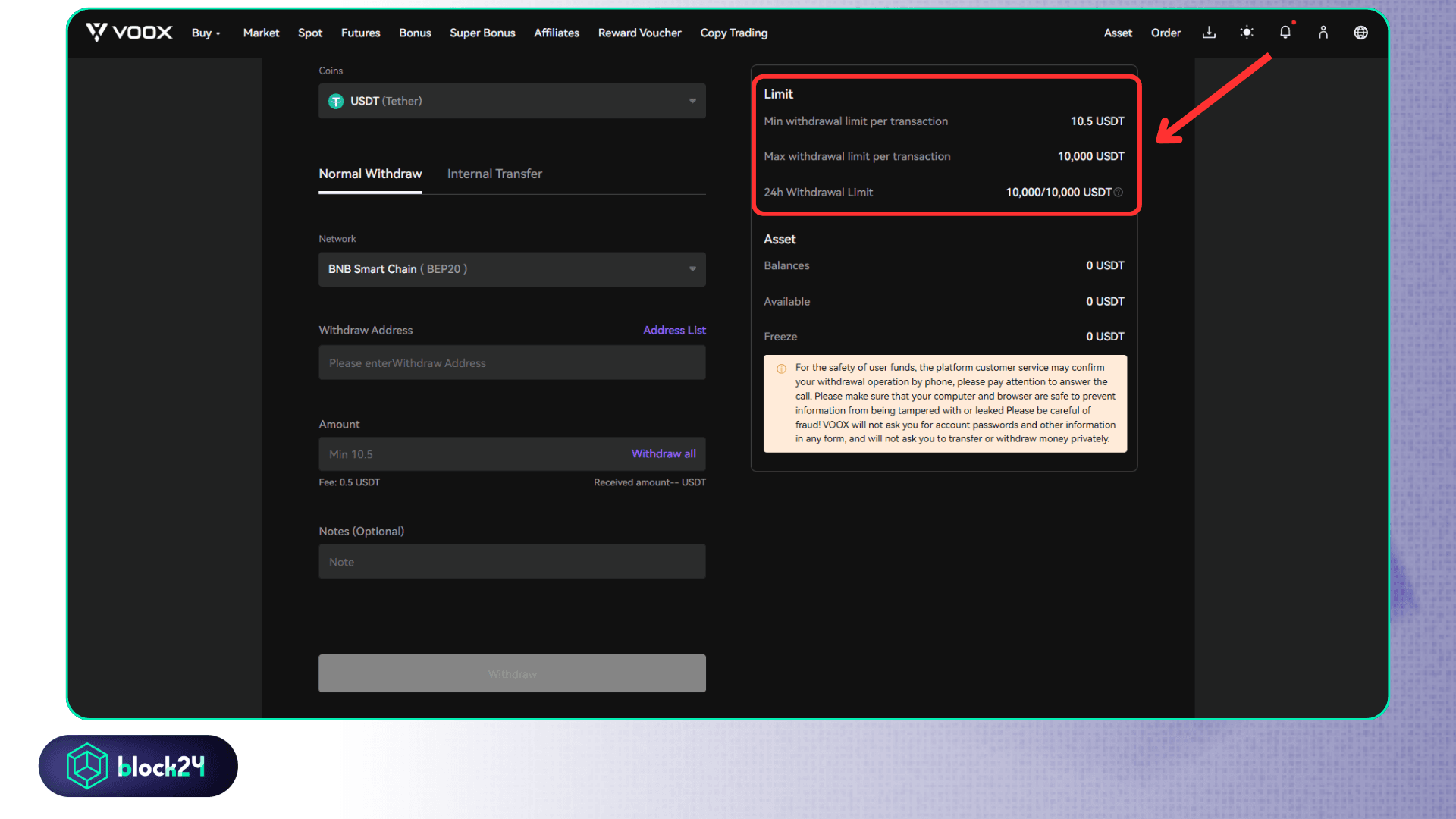
Task: Open the USDT coin dropdown
Action: [x=512, y=101]
